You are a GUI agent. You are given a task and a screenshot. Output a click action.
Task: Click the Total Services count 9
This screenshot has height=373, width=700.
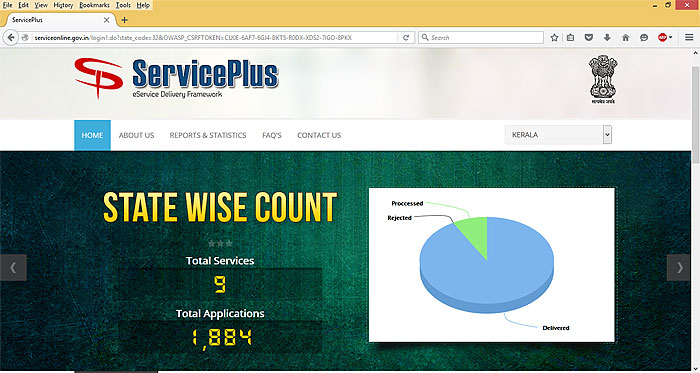[220, 285]
